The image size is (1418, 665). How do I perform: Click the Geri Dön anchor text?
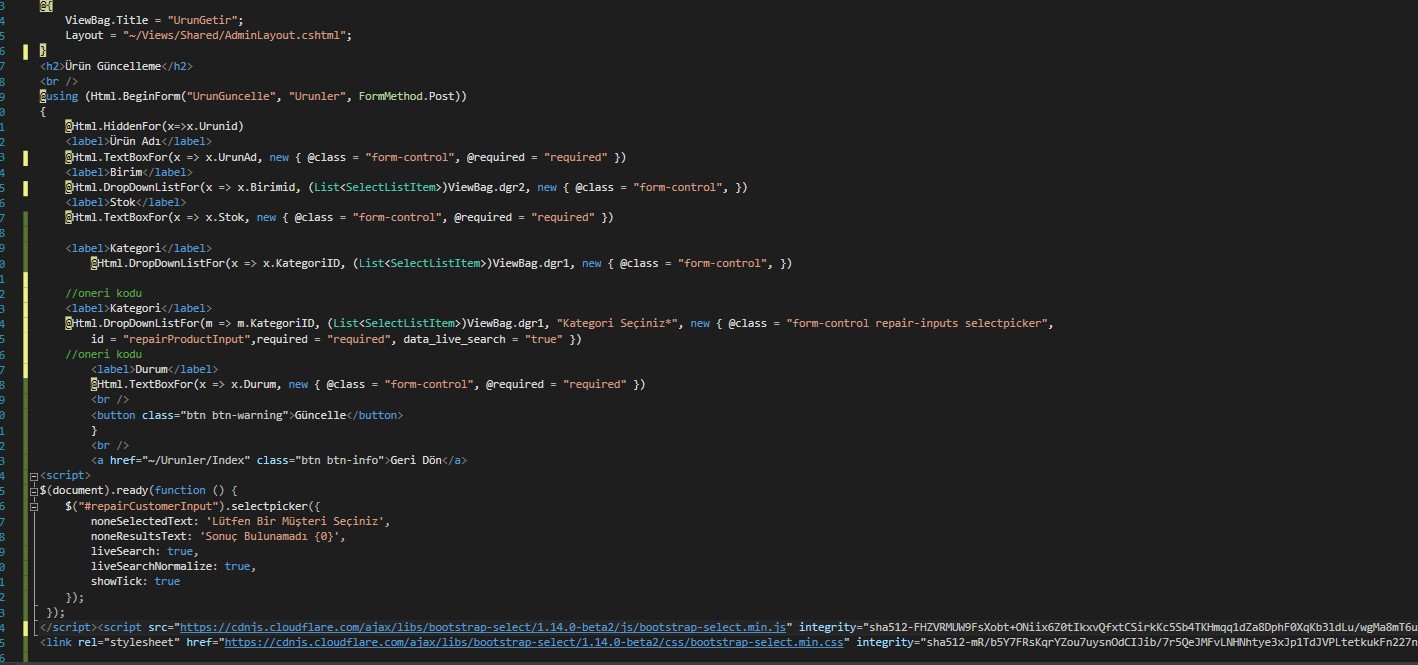tap(415, 460)
